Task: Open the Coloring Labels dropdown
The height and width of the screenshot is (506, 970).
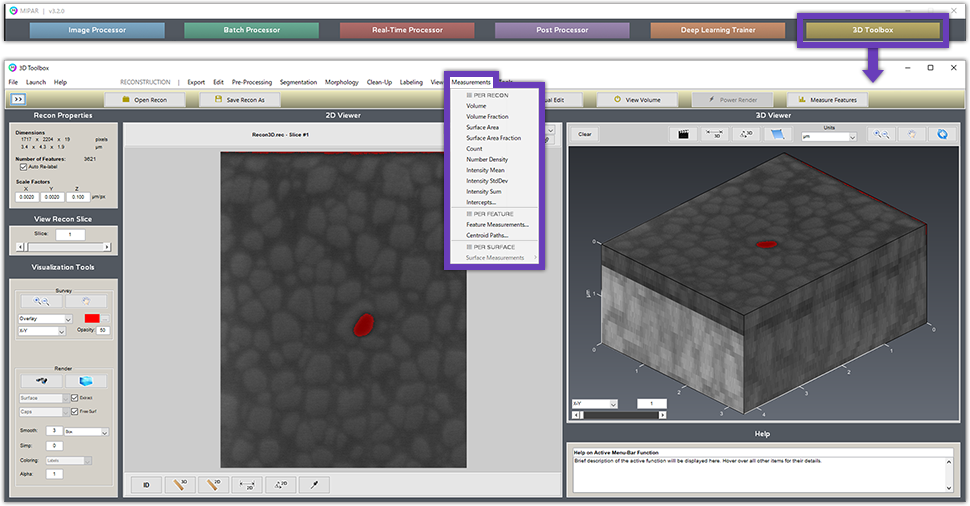Action: tap(68, 460)
